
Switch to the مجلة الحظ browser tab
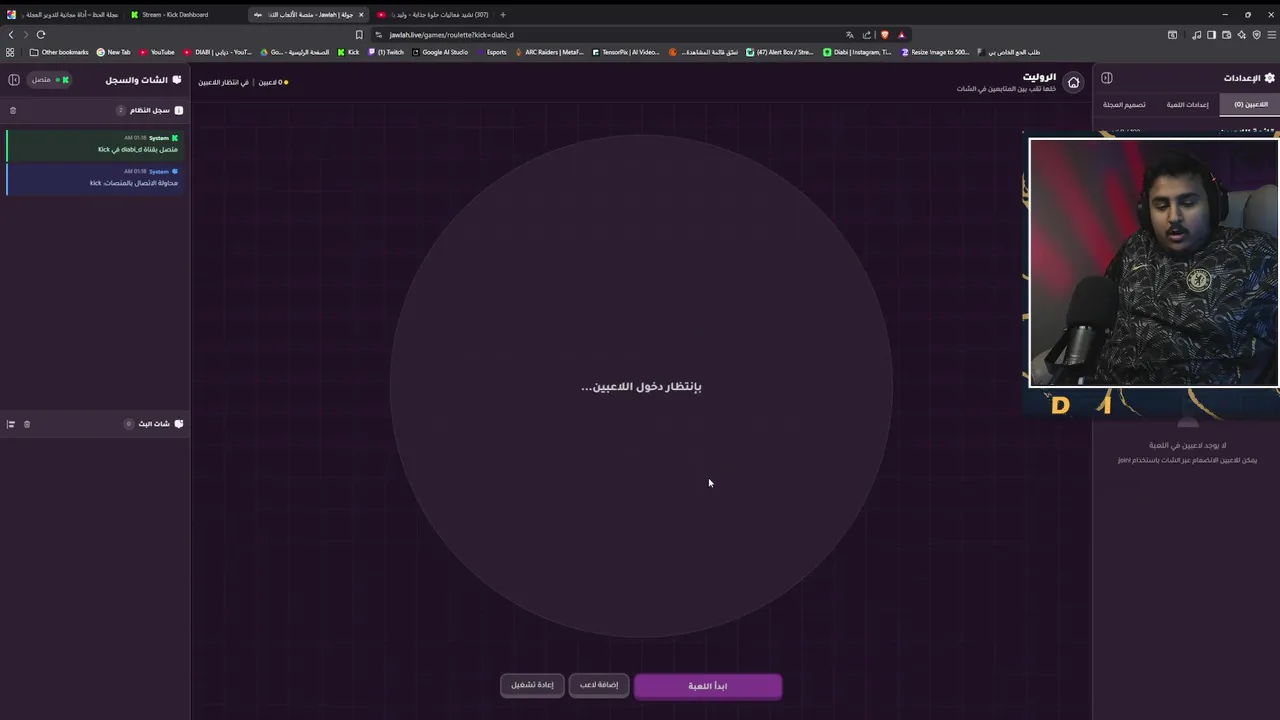[x=63, y=14]
